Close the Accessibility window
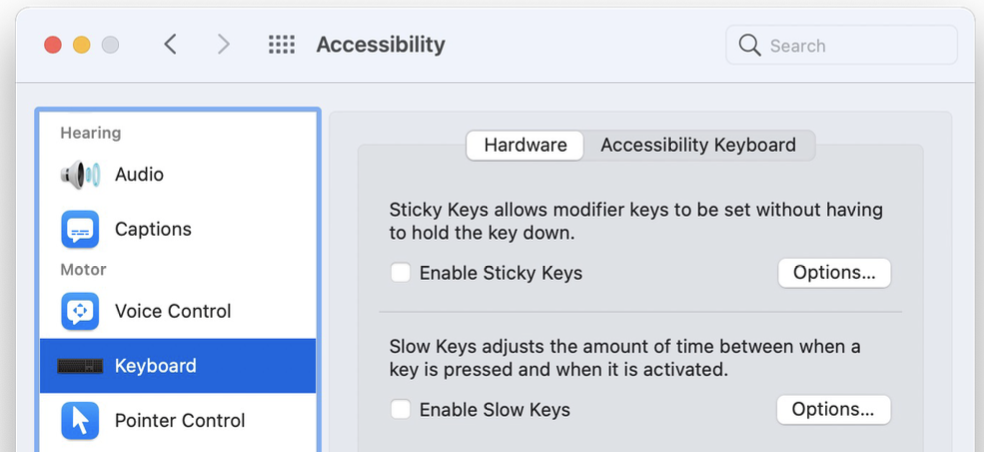 [x=53, y=45]
